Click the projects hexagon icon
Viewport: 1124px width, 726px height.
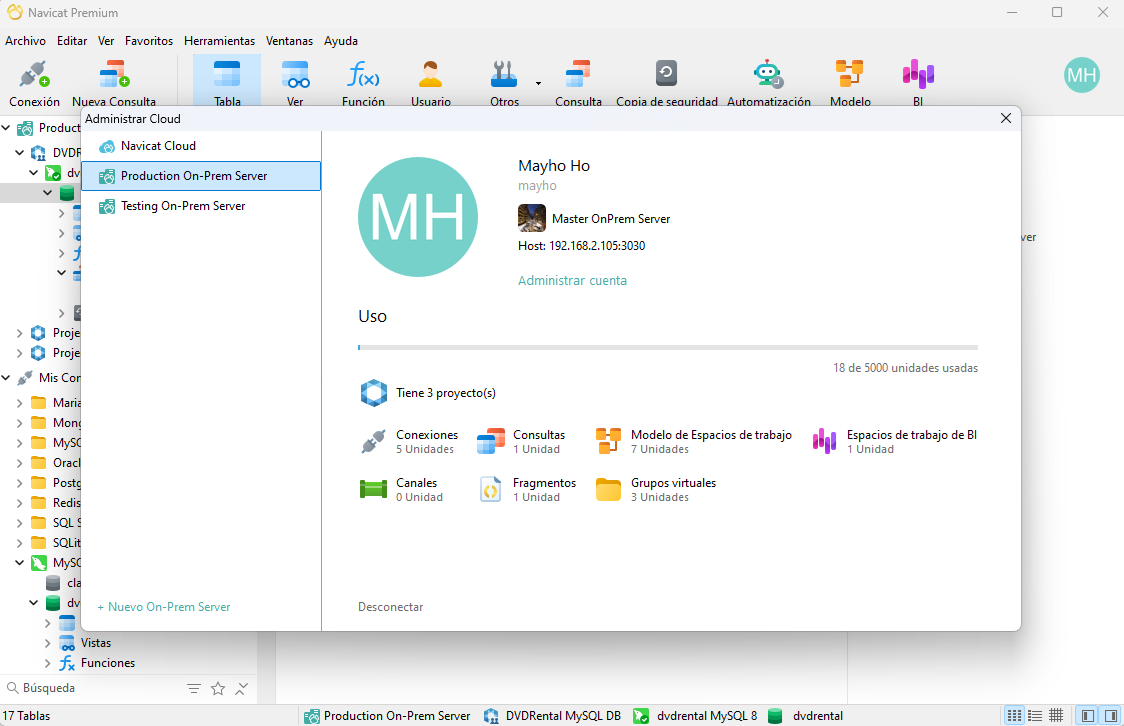[x=373, y=393]
